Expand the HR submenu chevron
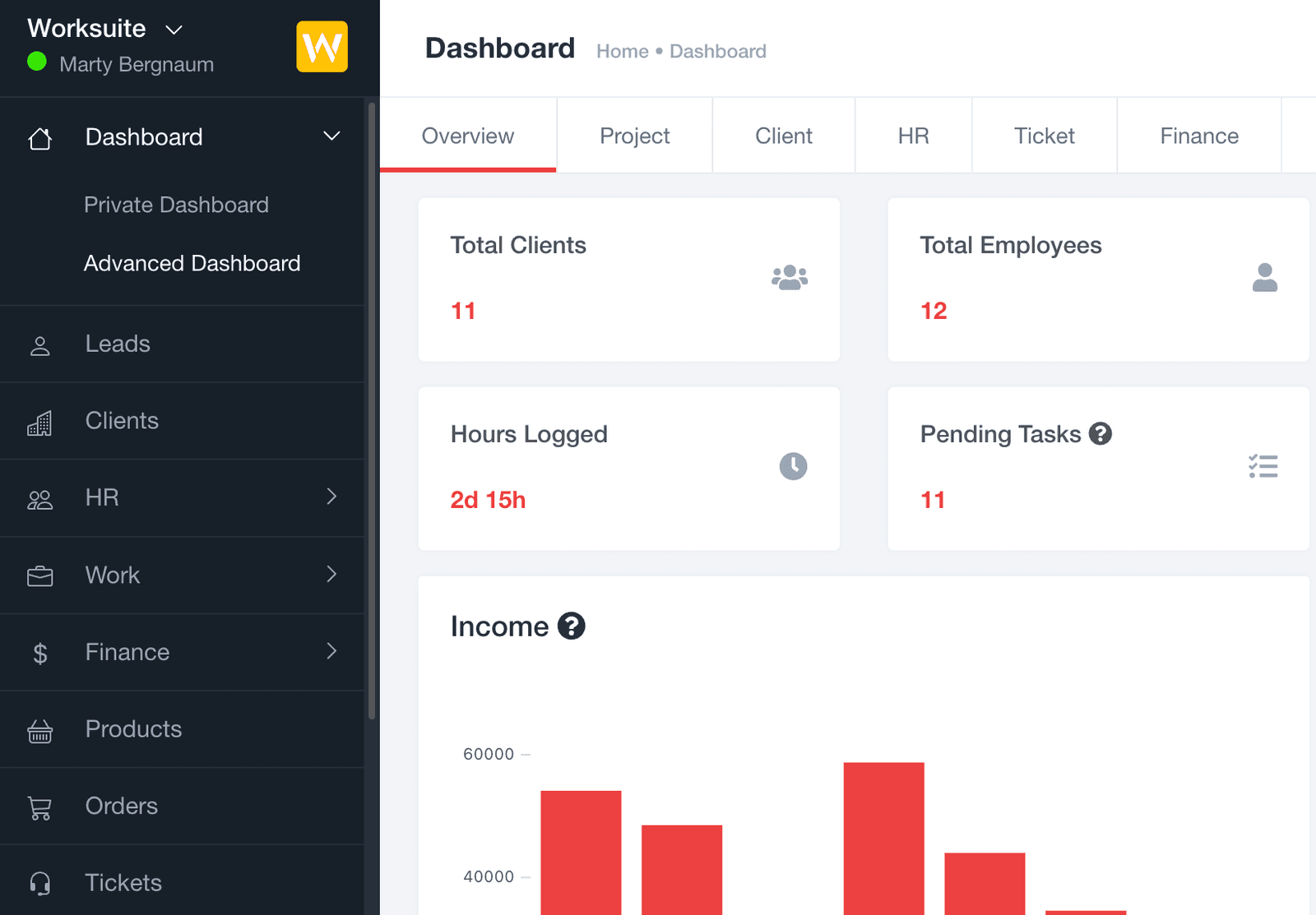The width and height of the screenshot is (1316, 915). click(331, 497)
